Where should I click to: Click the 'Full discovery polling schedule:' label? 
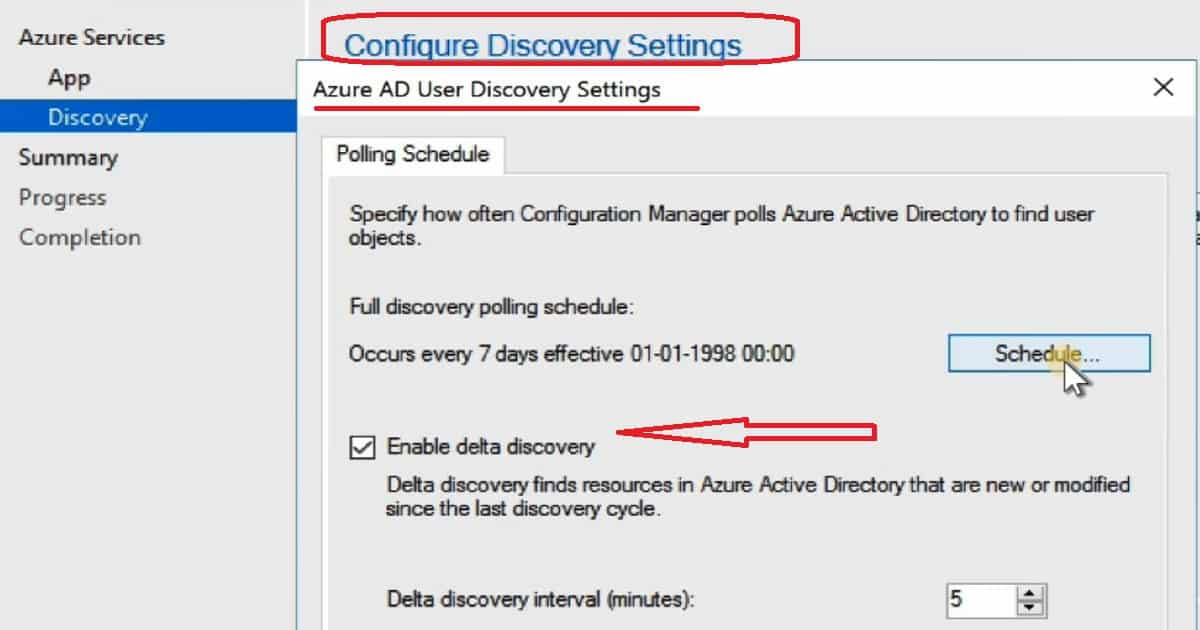click(x=491, y=308)
